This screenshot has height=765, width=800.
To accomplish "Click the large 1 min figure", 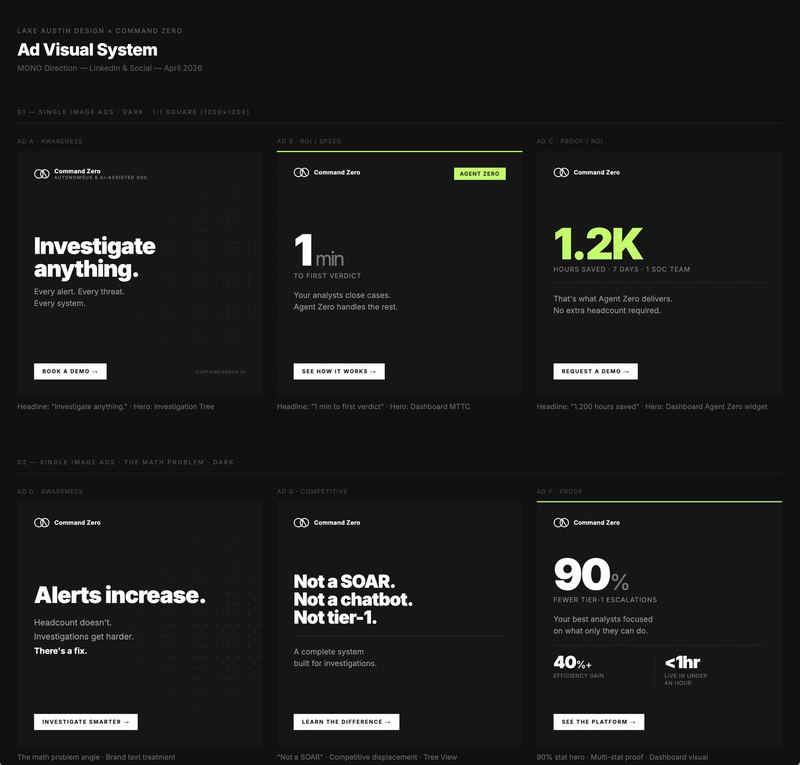I will point(319,251).
